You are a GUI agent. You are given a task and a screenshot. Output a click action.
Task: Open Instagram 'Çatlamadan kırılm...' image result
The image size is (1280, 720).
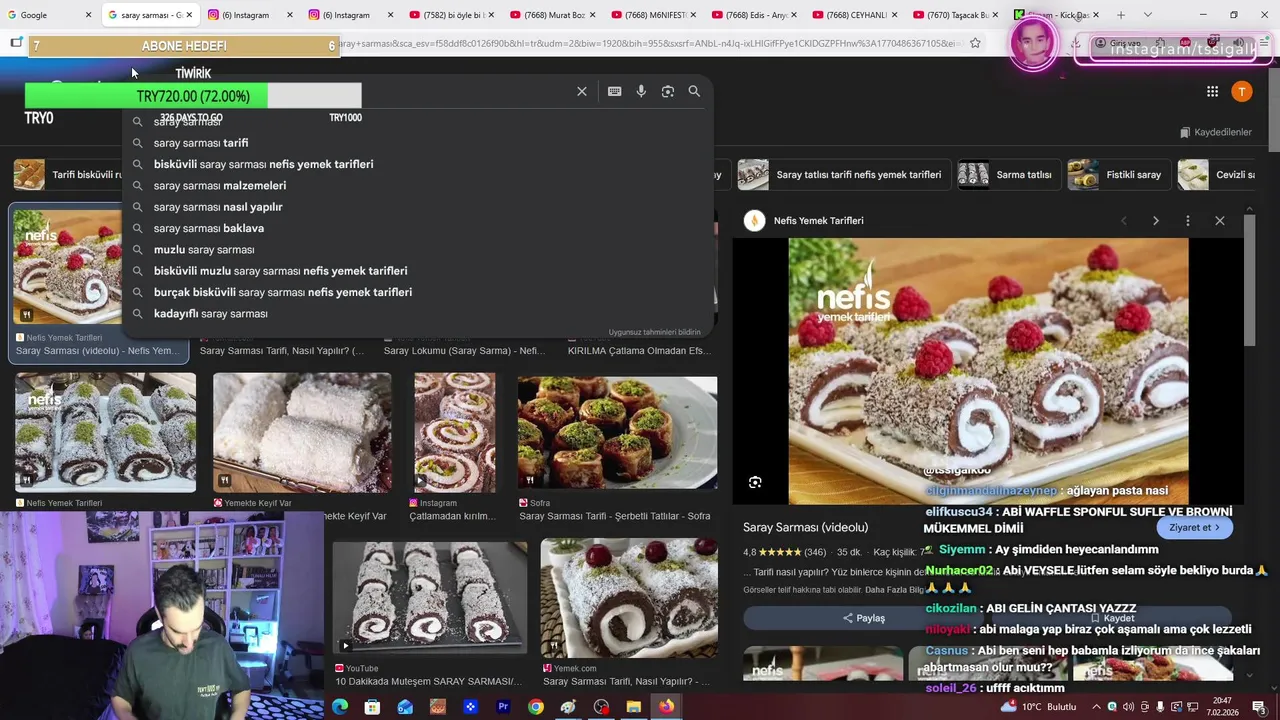[455, 432]
